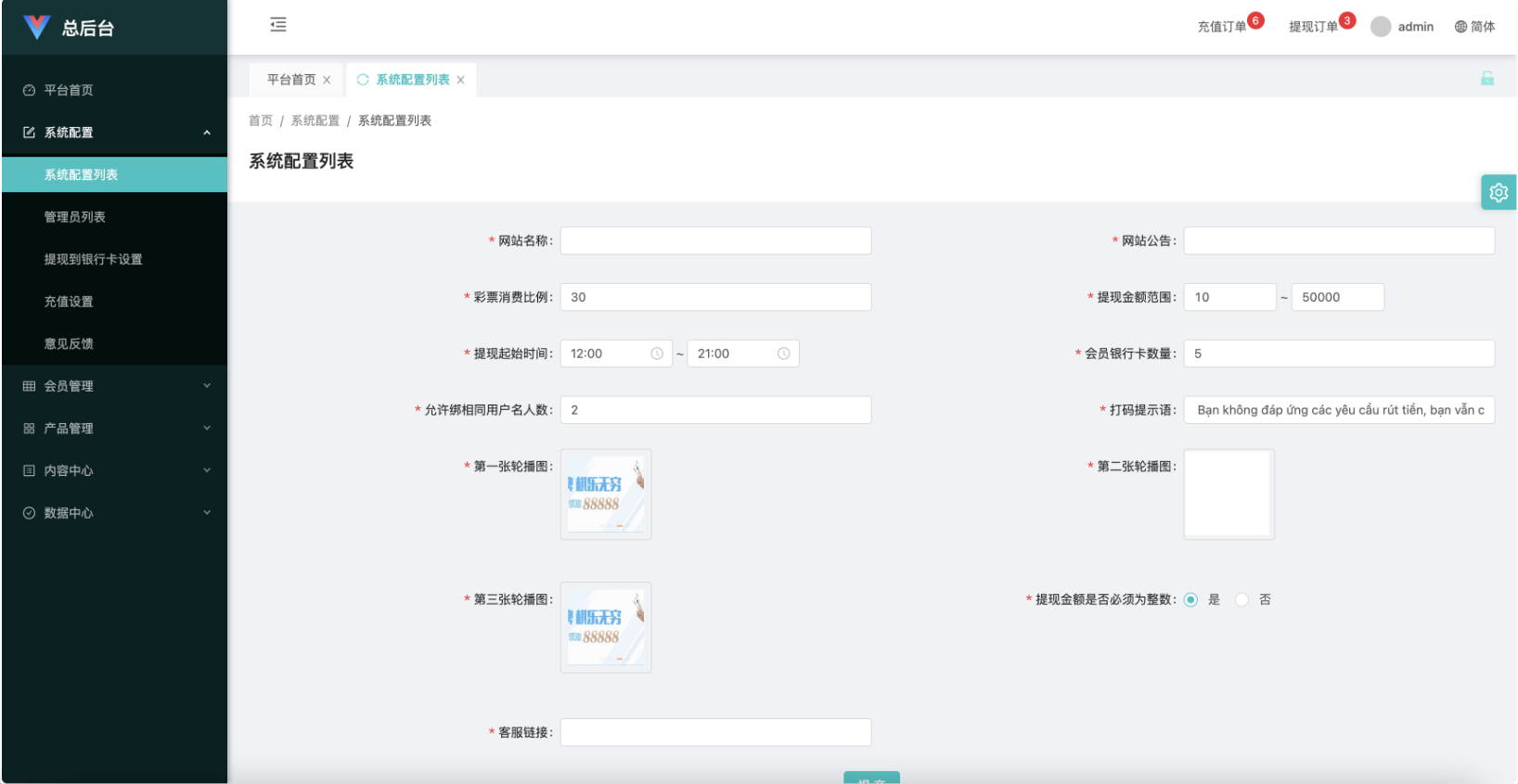Click the admin avatar icon
The width and height of the screenshot is (1518, 784).
[x=1381, y=27]
